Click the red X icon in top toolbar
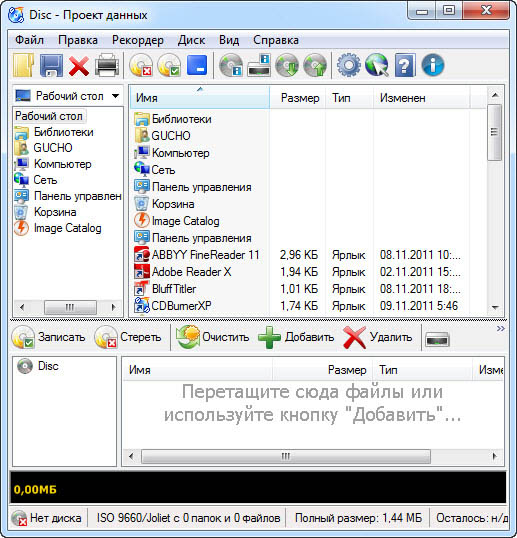This screenshot has height=538, width=517. tap(79, 66)
